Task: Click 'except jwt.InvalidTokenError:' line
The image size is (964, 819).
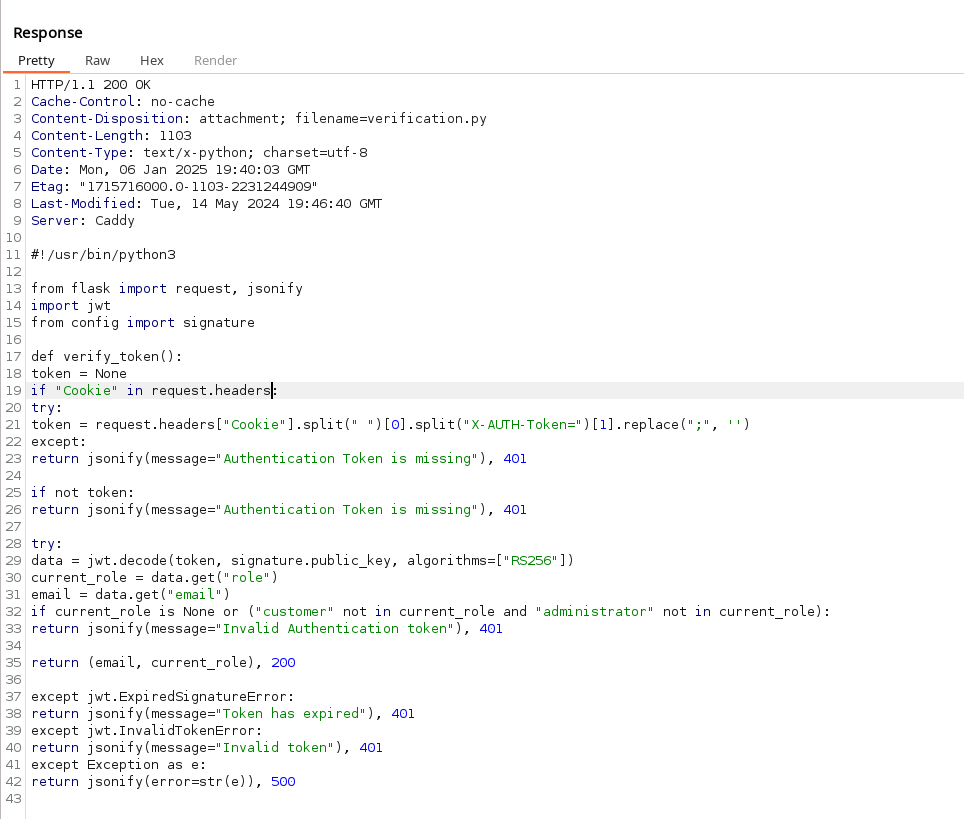Action: [x=146, y=730]
